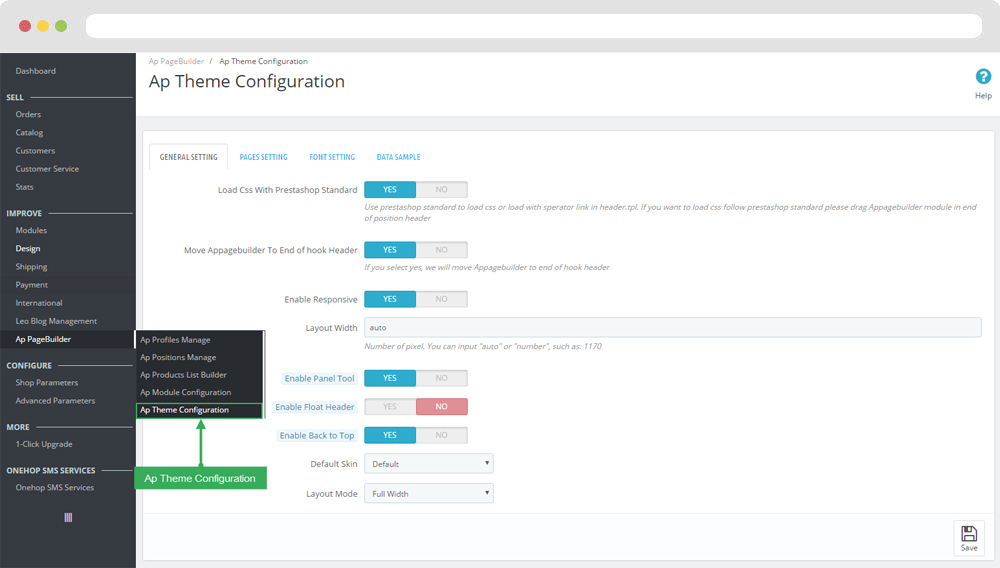Open the Default Skin dropdown
Screen dimensions: 1000x568
coord(428,464)
